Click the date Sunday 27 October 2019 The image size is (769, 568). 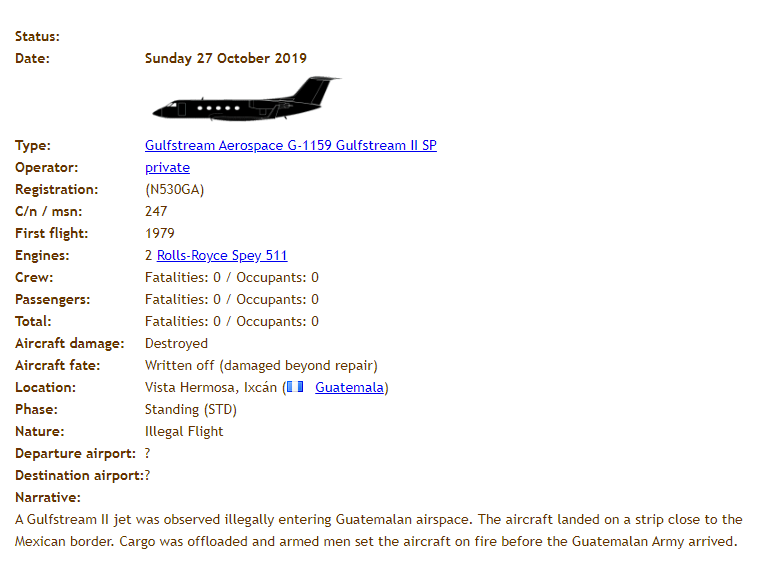(x=226, y=58)
